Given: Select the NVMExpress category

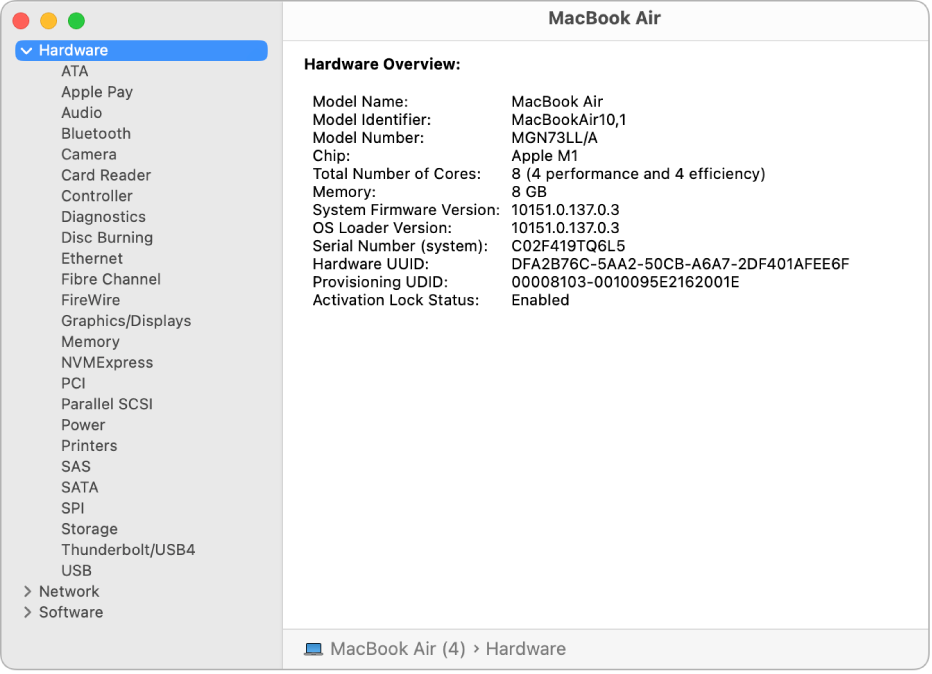Looking at the screenshot, I should click(x=107, y=362).
